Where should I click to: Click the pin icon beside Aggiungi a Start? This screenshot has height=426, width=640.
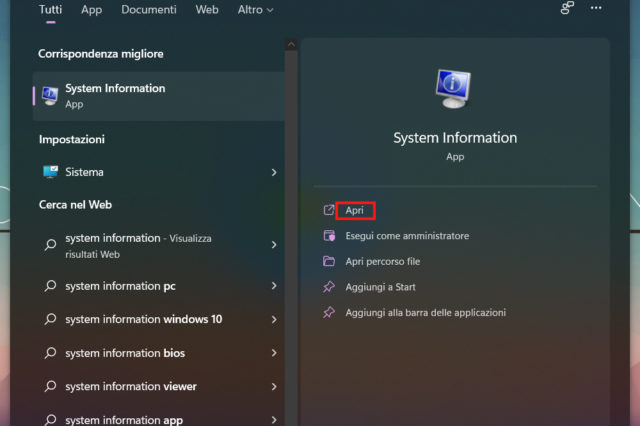[x=329, y=287]
